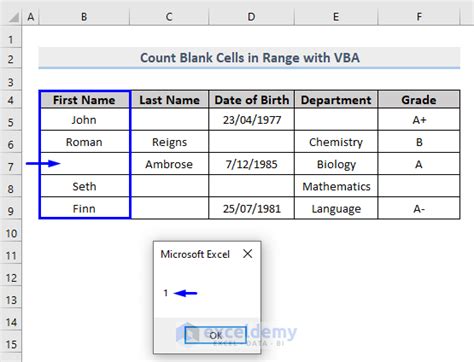Screen dimensions: 474x362
Task: Click the 'Microsoft Excel' dialog title
Action: point(195,254)
